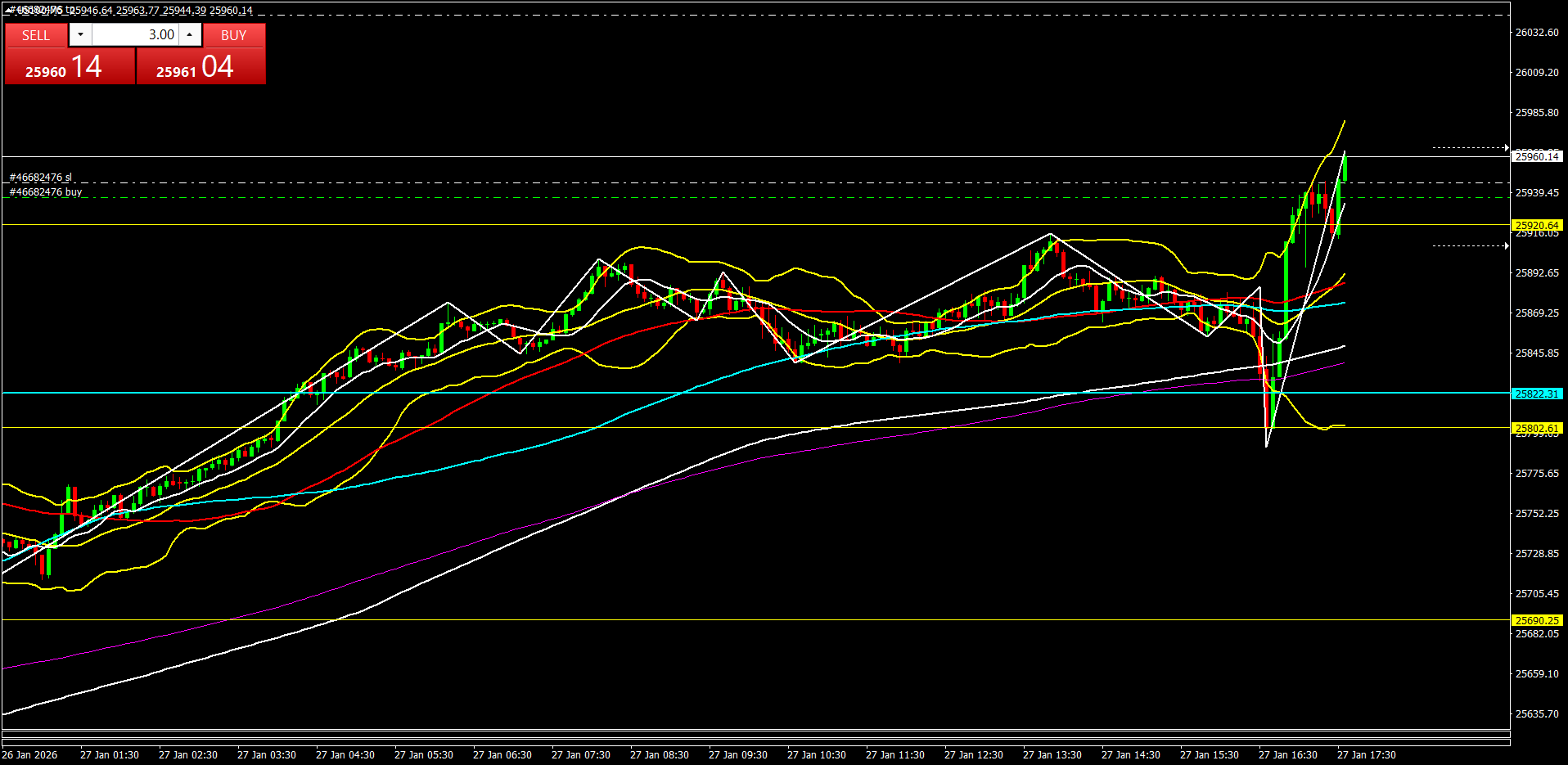Image resolution: width=1568 pixels, height=765 pixels.
Task: Click the white current price 25960.14 label
Action: pyautogui.click(x=1537, y=156)
